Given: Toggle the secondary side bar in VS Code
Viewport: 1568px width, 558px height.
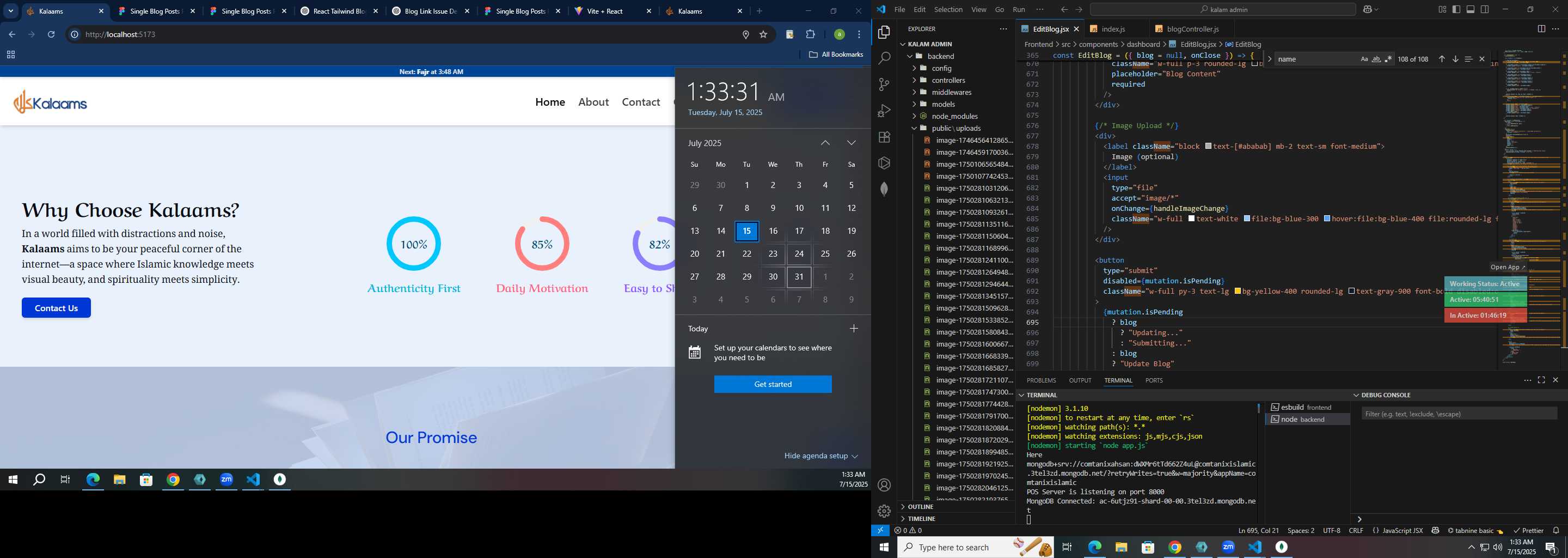Looking at the screenshot, I should point(1485,10).
